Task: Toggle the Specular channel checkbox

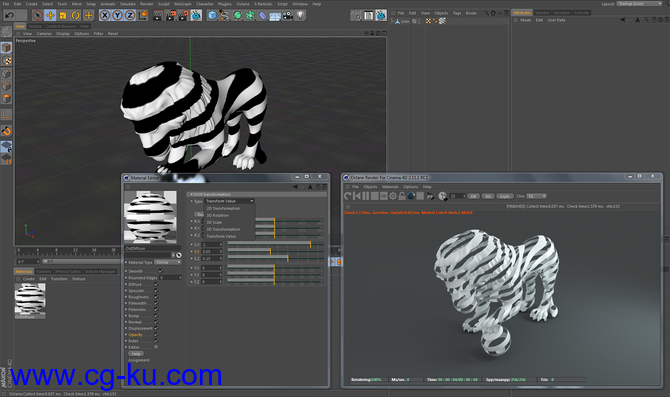Action: pos(156,291)
